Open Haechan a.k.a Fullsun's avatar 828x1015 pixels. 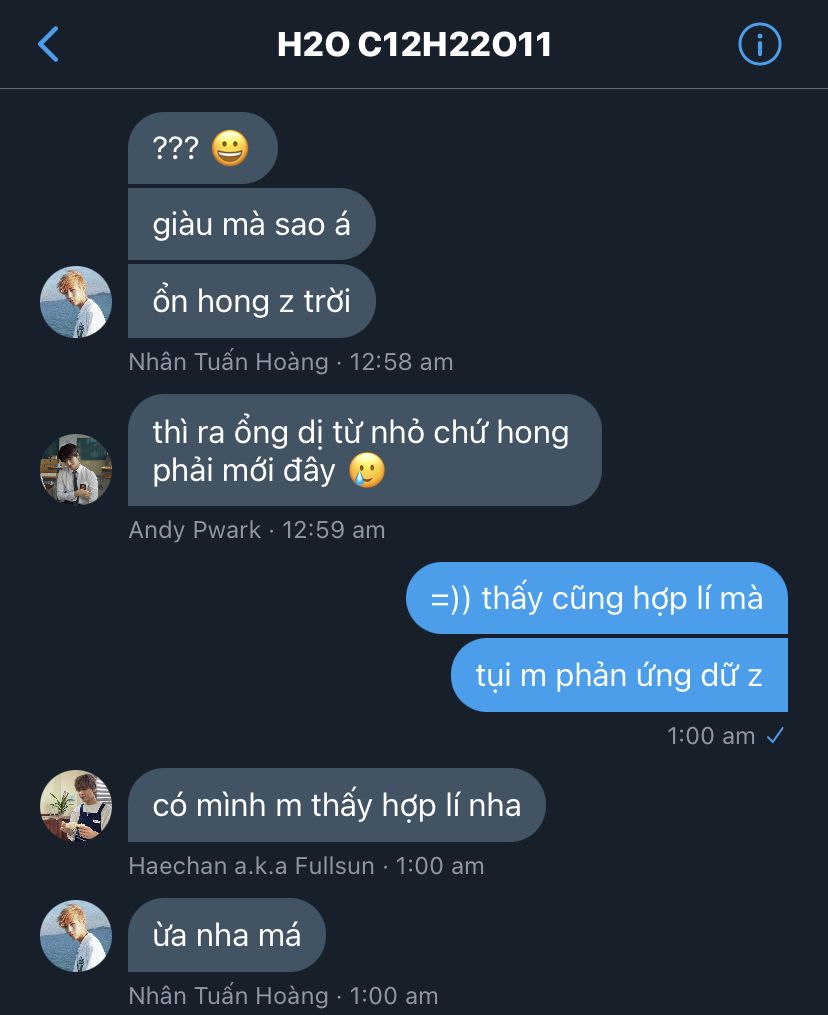click(76, 805)
